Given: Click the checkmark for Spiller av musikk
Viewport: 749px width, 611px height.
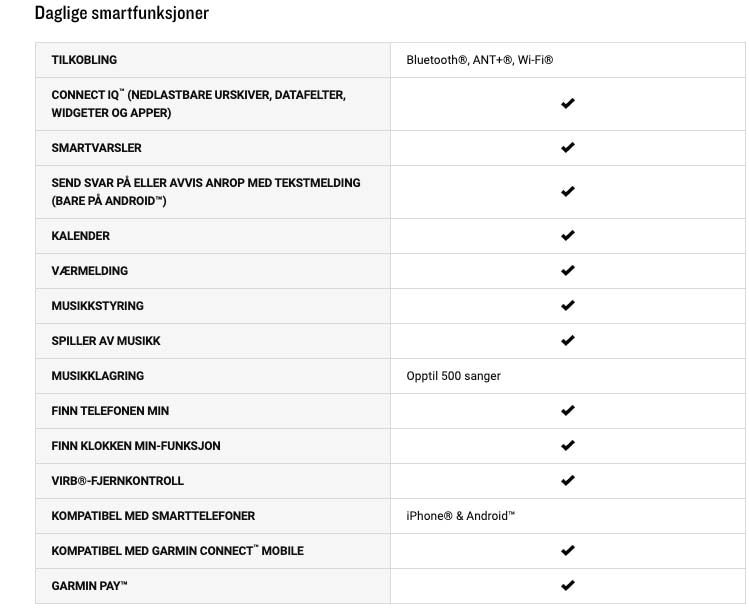Looking at the screenshot, I should click(567, 341).
